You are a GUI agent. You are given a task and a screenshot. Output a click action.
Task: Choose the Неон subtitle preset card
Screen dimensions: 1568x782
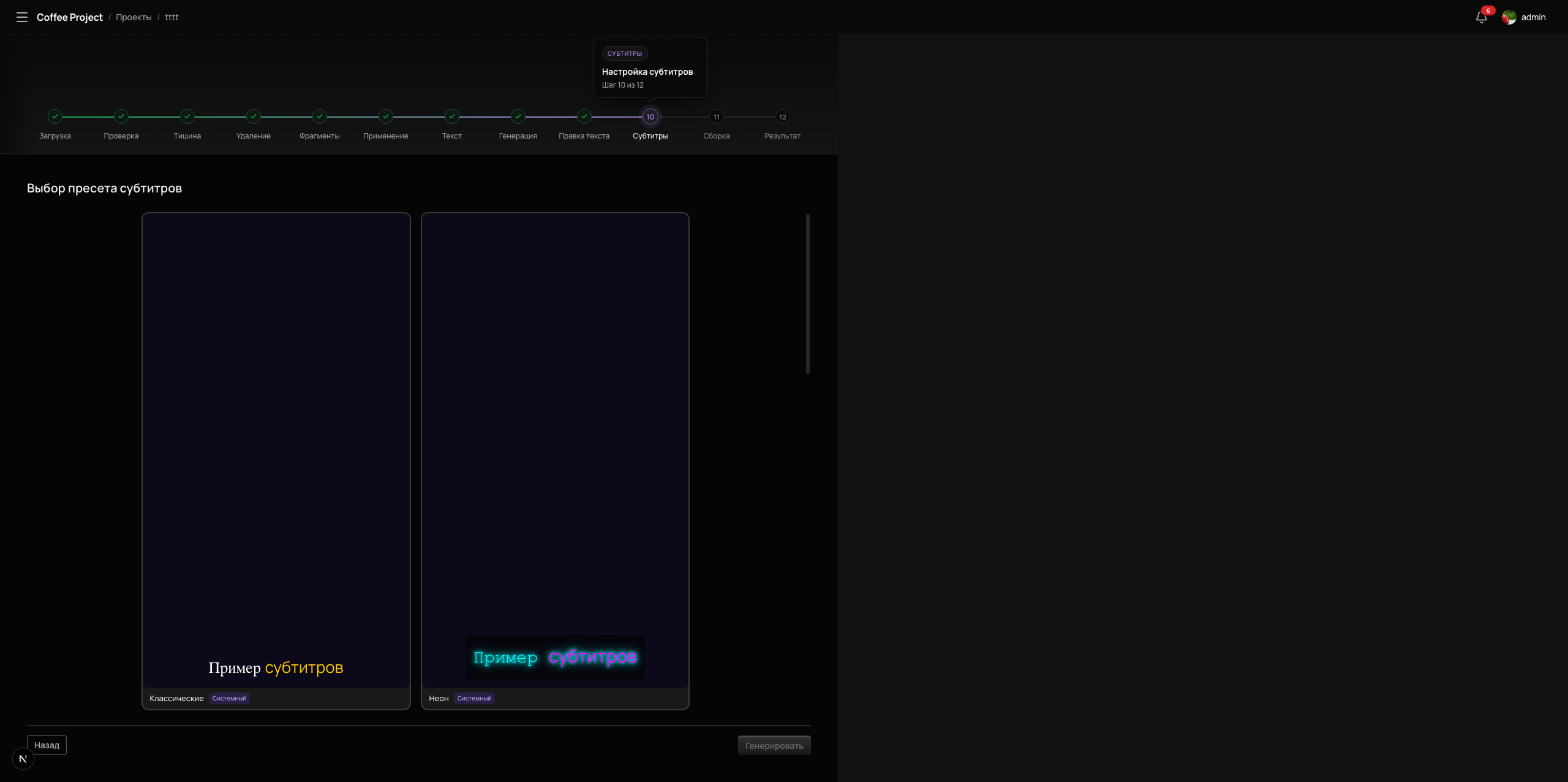555,460
